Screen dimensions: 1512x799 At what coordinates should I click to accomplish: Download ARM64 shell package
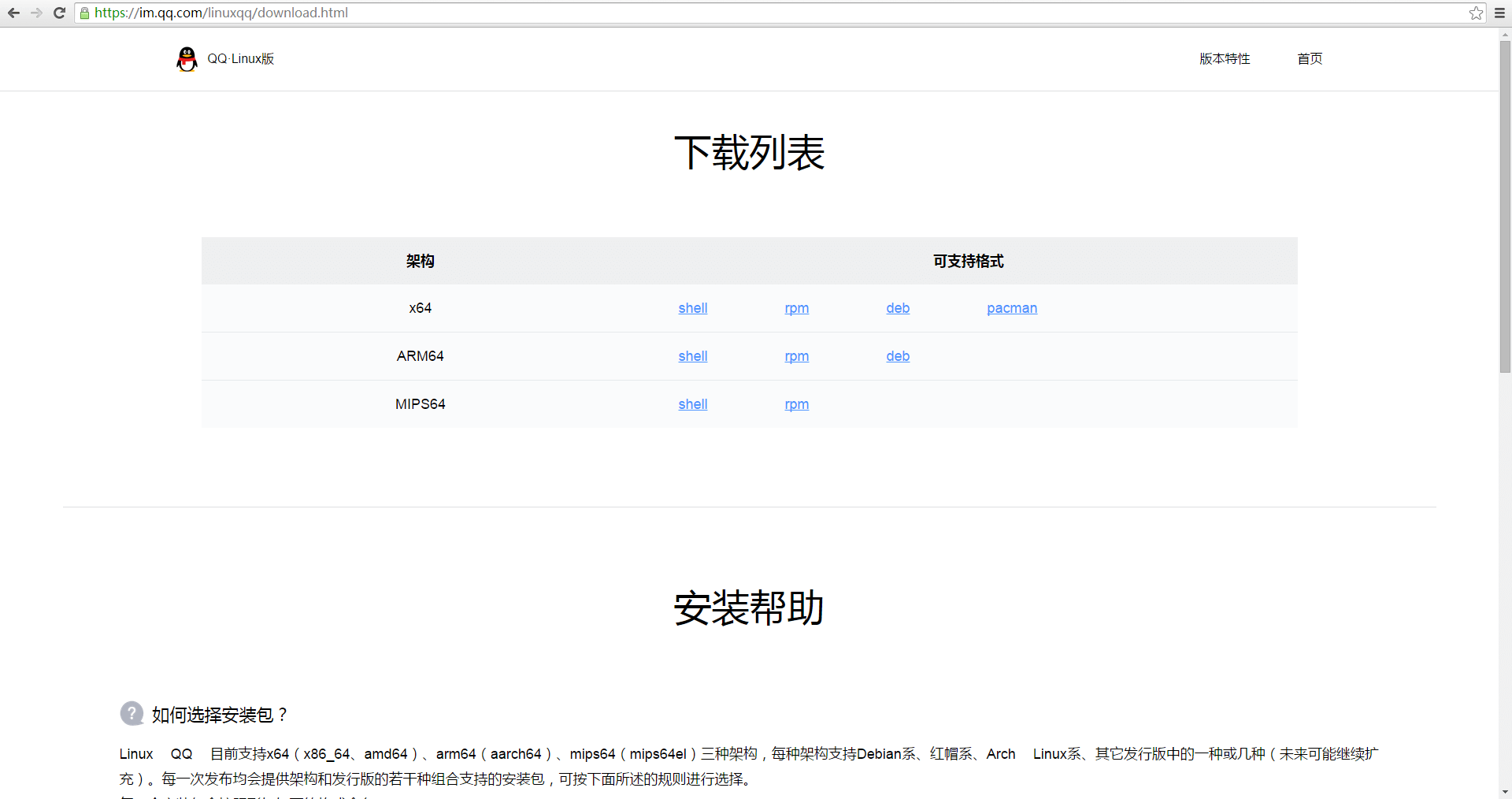693,356
